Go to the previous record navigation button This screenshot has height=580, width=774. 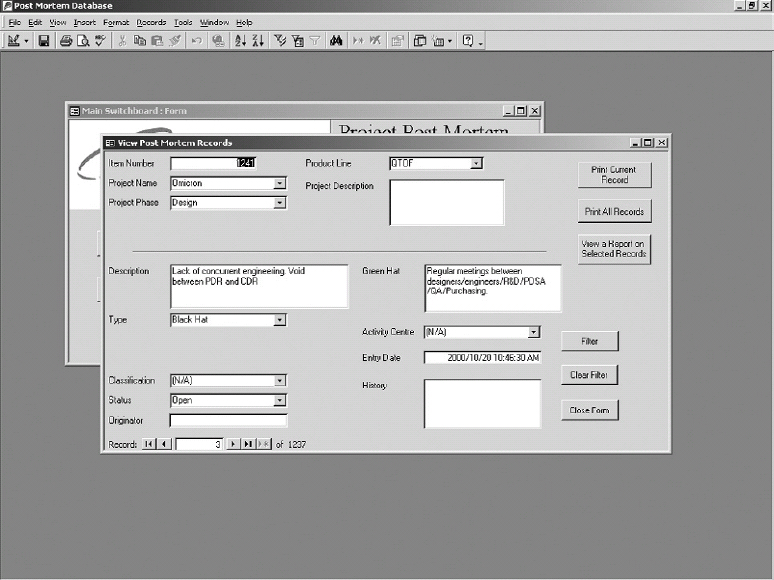coord(164,444)
